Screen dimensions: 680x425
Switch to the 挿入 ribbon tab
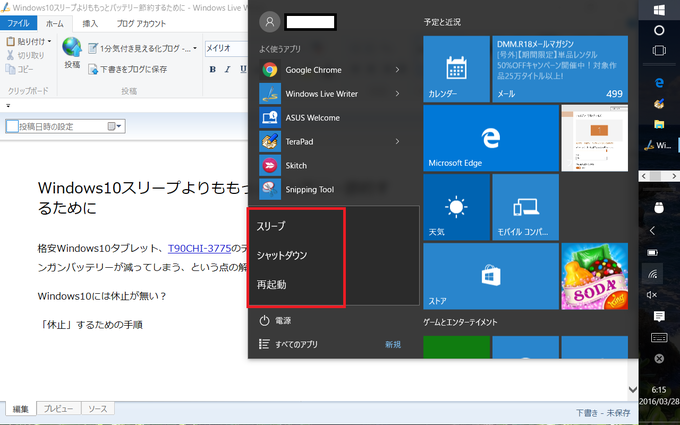pos(90,22)
